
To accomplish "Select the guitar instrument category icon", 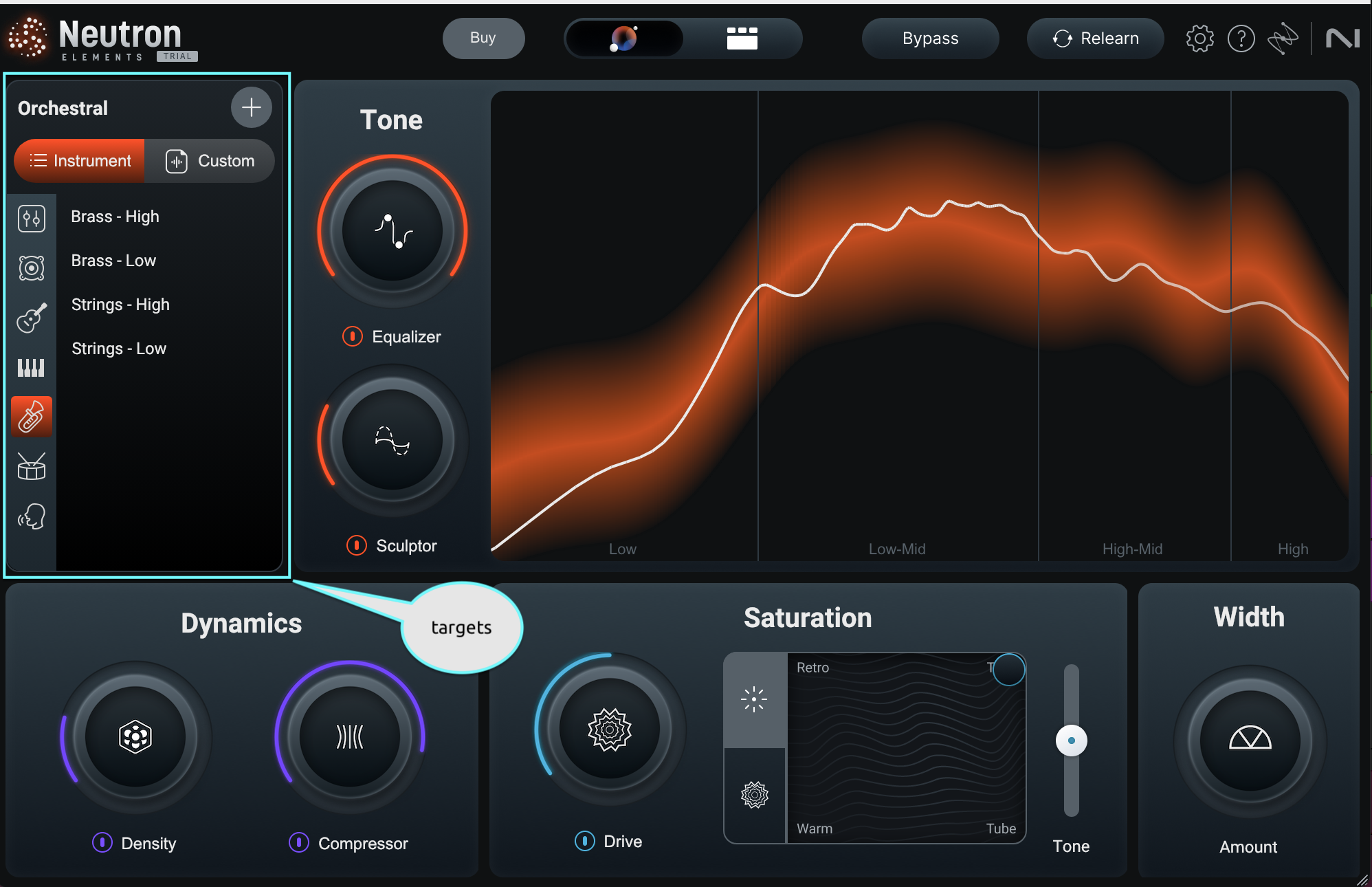I will [x=32, y=317].
